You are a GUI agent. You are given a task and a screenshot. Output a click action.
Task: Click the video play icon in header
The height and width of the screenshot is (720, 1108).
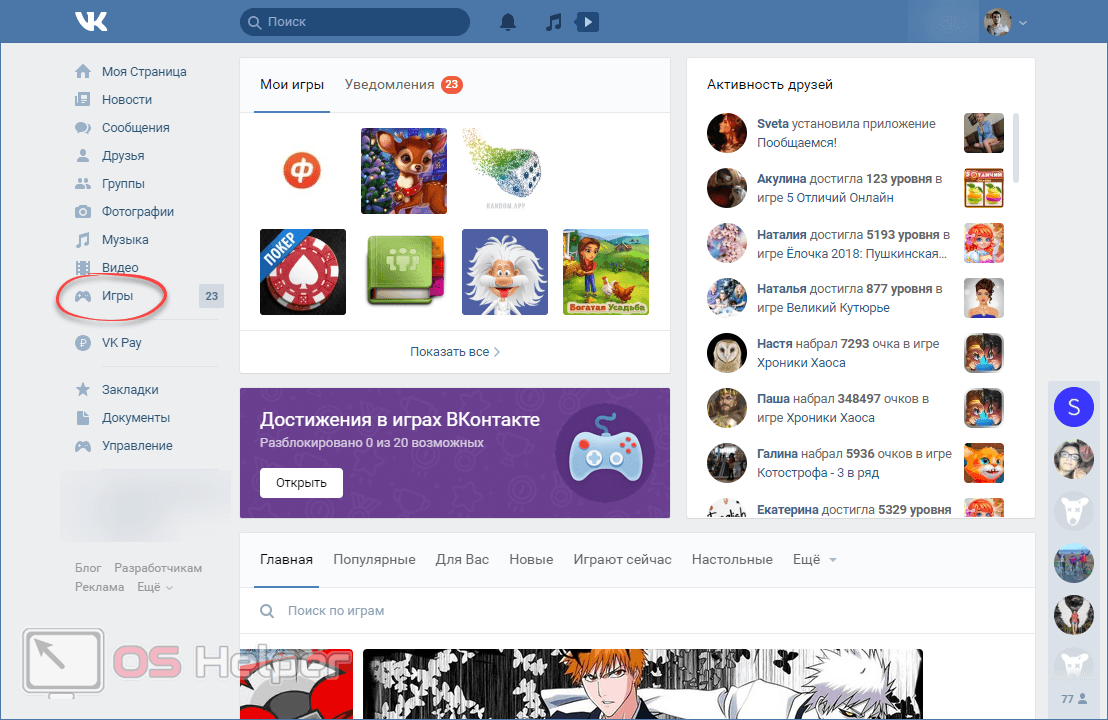[x=588, y=21]
